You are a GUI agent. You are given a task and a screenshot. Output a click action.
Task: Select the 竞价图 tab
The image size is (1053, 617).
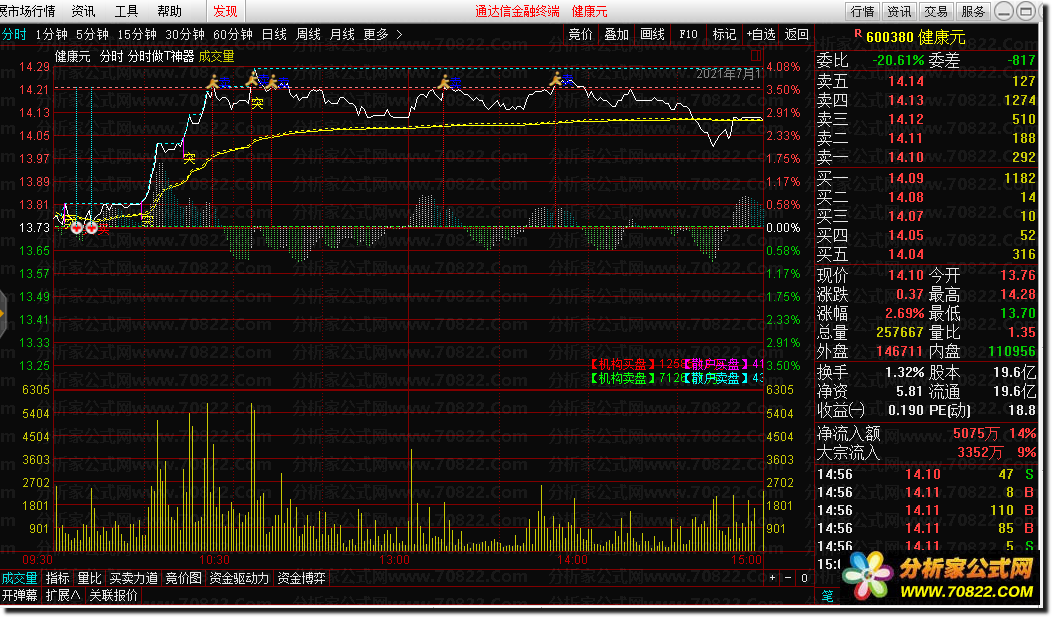click(x=183, y=578)
